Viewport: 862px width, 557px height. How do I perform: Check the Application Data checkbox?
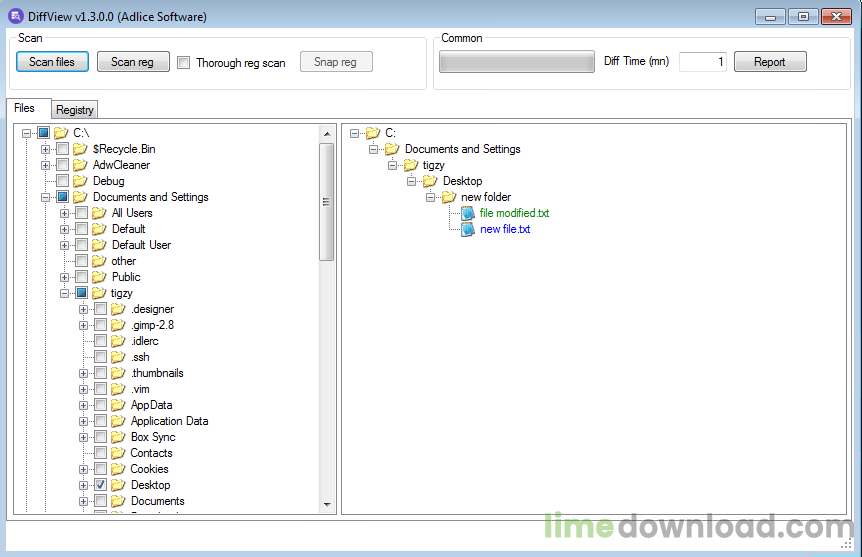101,421
